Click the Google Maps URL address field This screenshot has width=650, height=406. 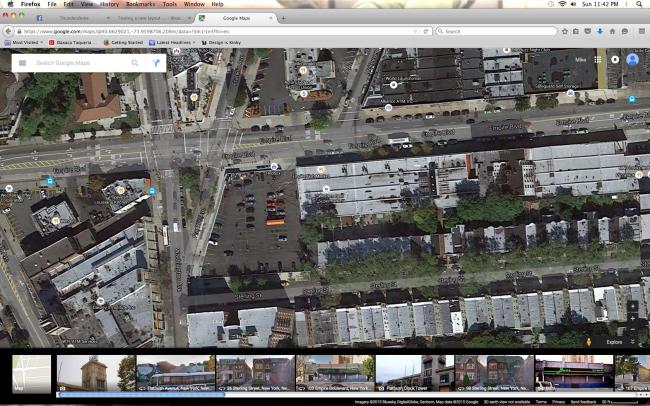pos(216,32)
